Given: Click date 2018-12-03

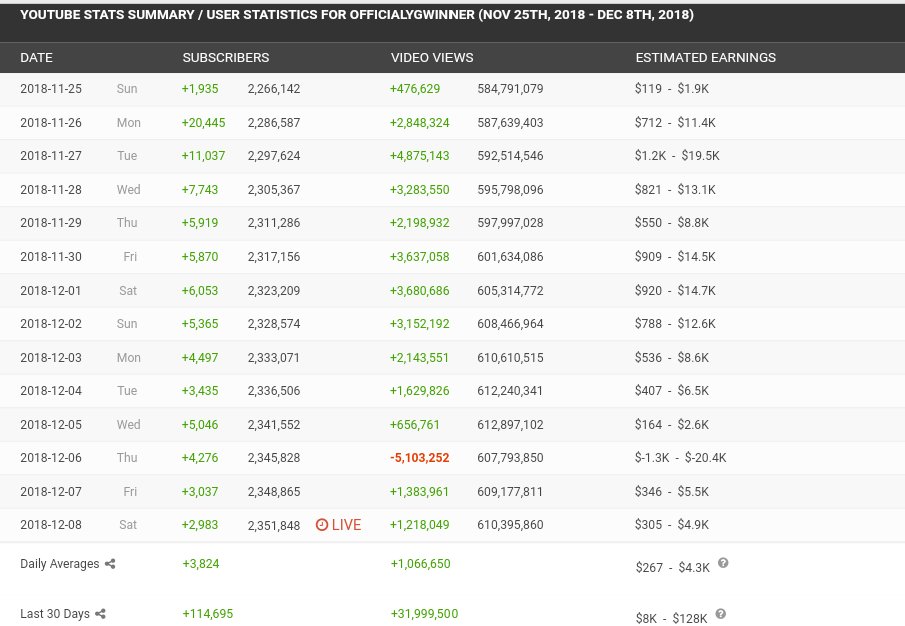Looking at the screenshot, I should [51, 358].
